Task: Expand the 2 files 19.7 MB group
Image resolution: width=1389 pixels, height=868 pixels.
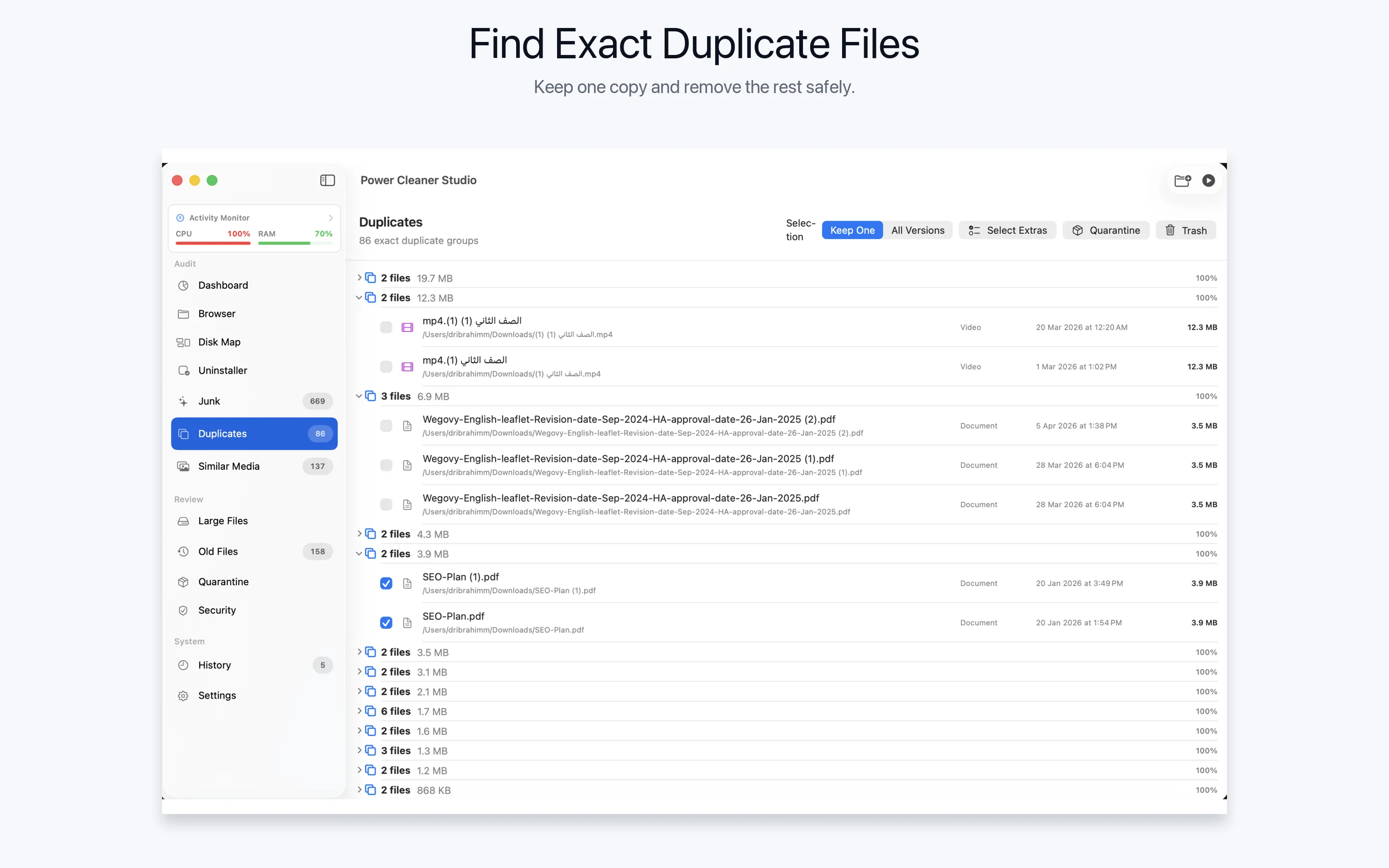Action: (x=359, y=278)
